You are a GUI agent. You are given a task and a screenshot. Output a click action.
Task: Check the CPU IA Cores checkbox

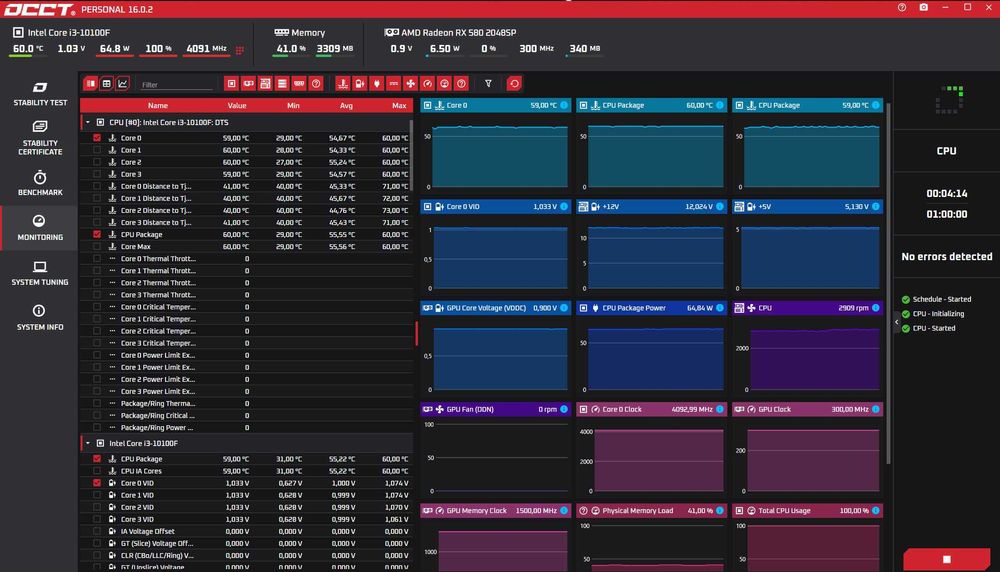pos(97,471)
